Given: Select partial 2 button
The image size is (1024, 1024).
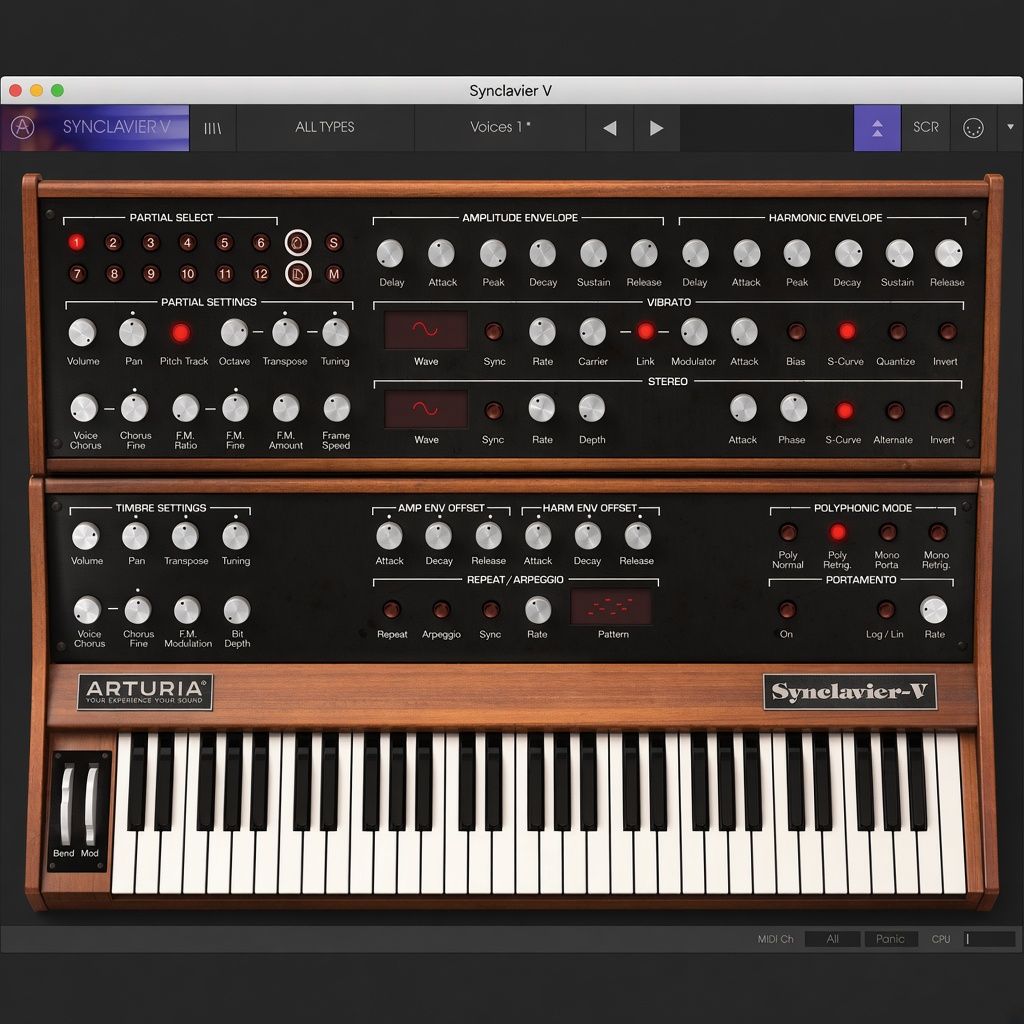Looking at the screenshot, I should [113, 243].
